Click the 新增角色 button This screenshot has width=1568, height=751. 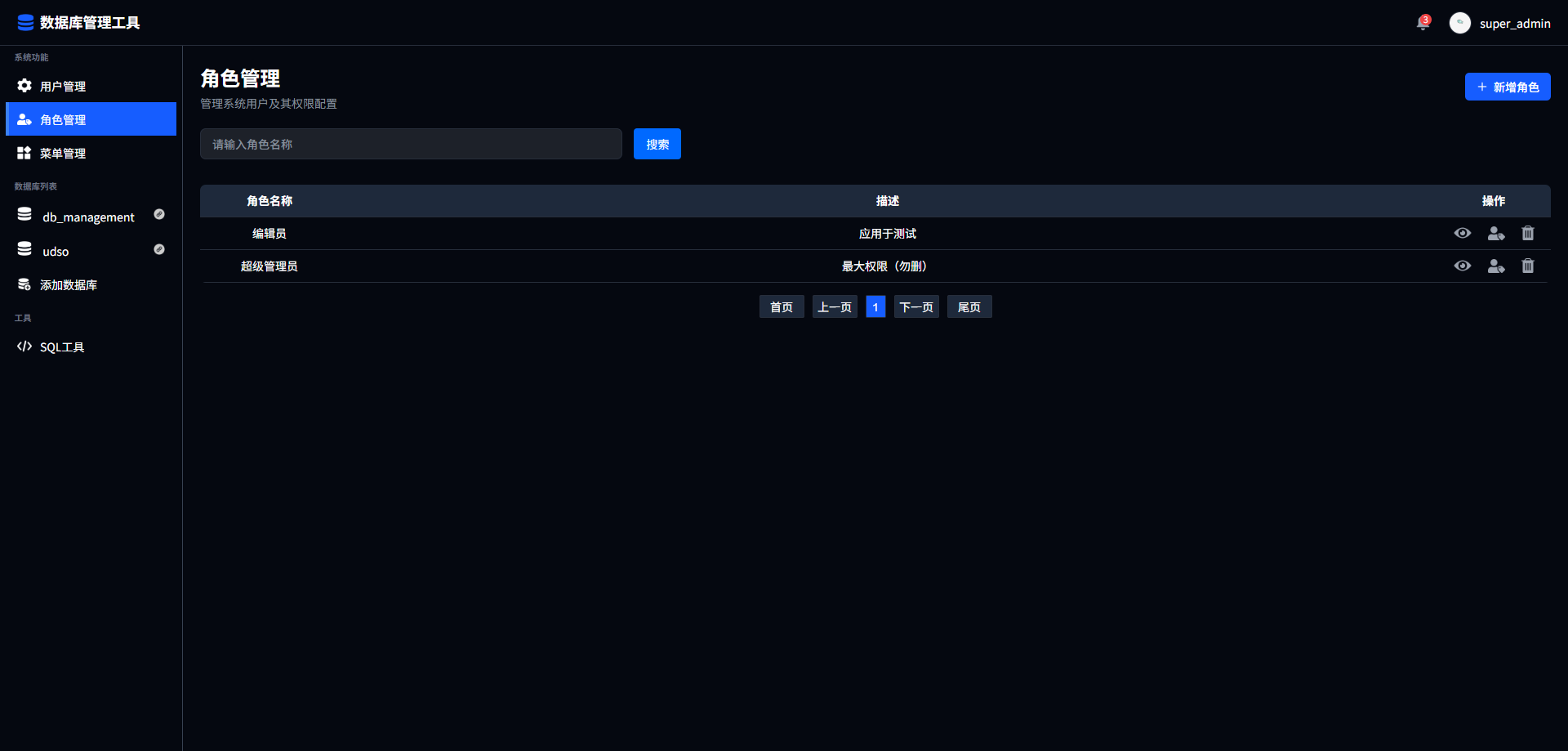pos(1507,87)
